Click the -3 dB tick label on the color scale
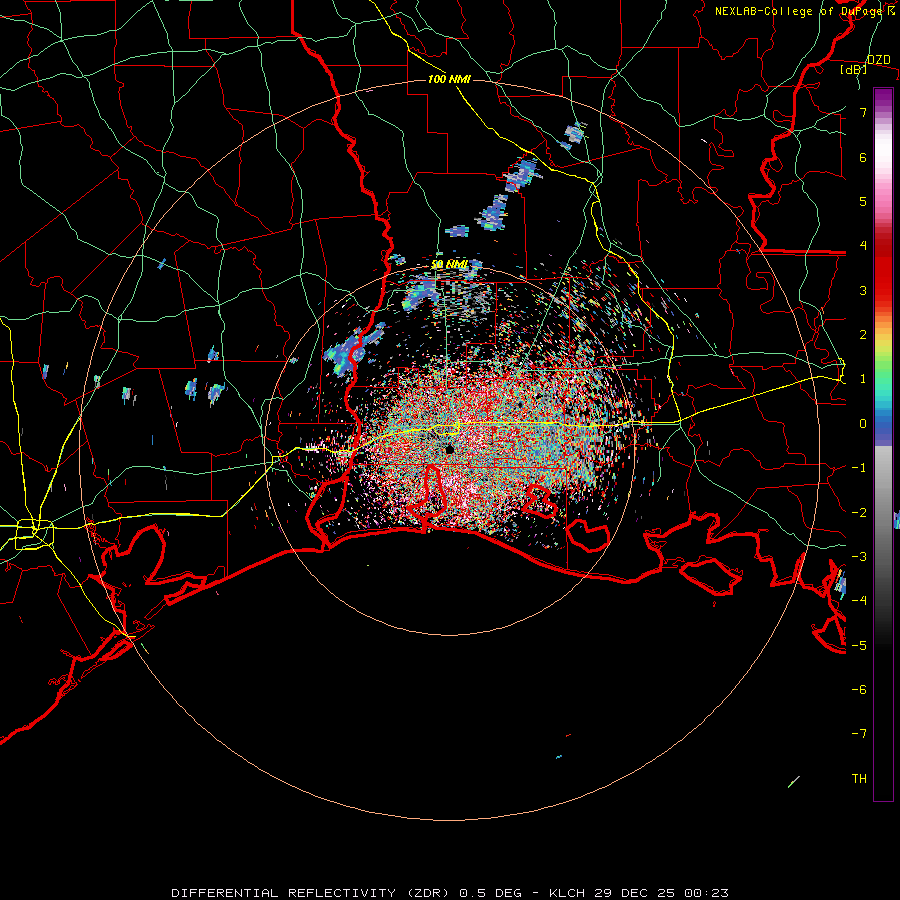 tap(859, 557)
